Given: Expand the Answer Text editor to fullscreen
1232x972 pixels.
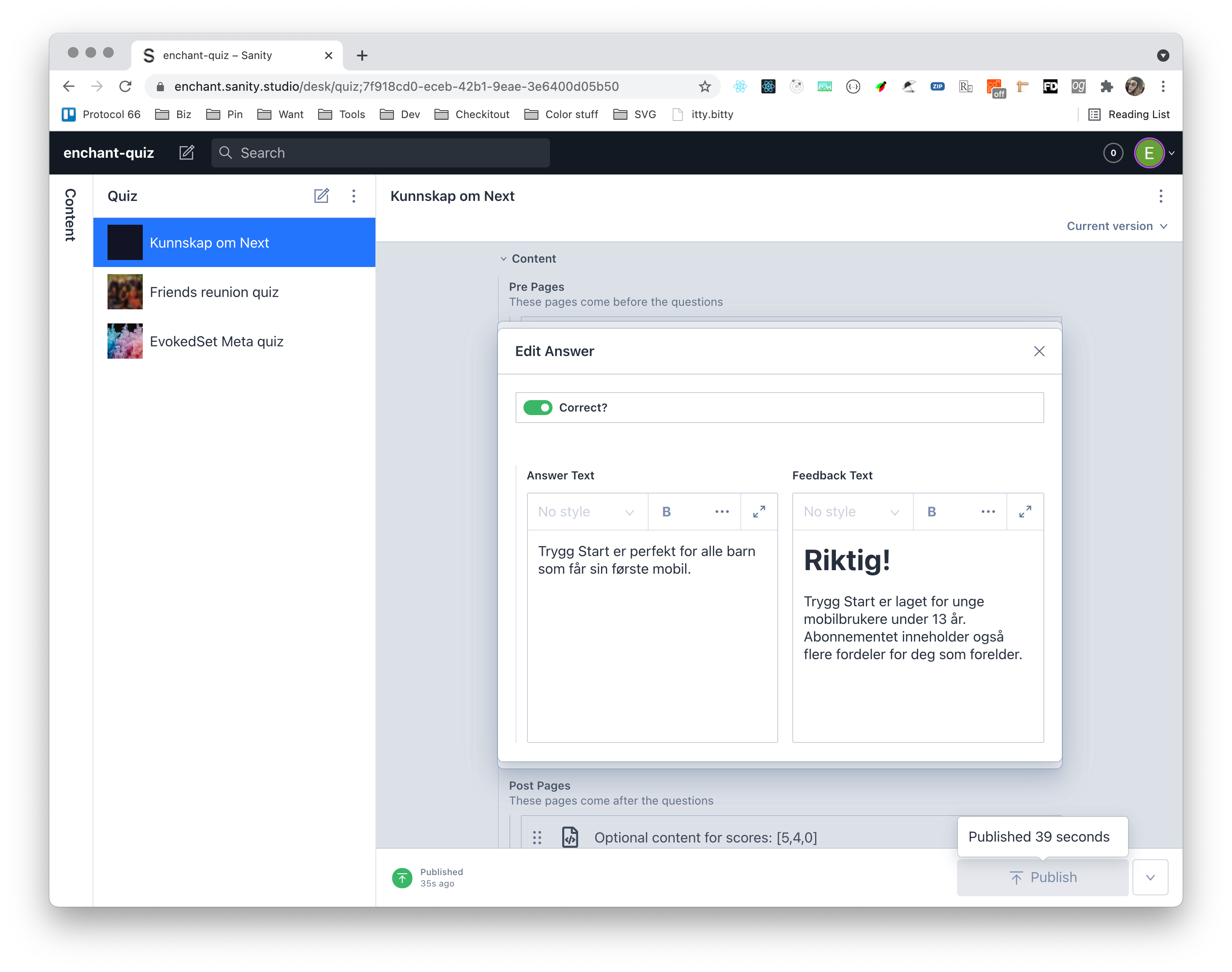Looking at the screenshot, I should click(x=759, y=512).
